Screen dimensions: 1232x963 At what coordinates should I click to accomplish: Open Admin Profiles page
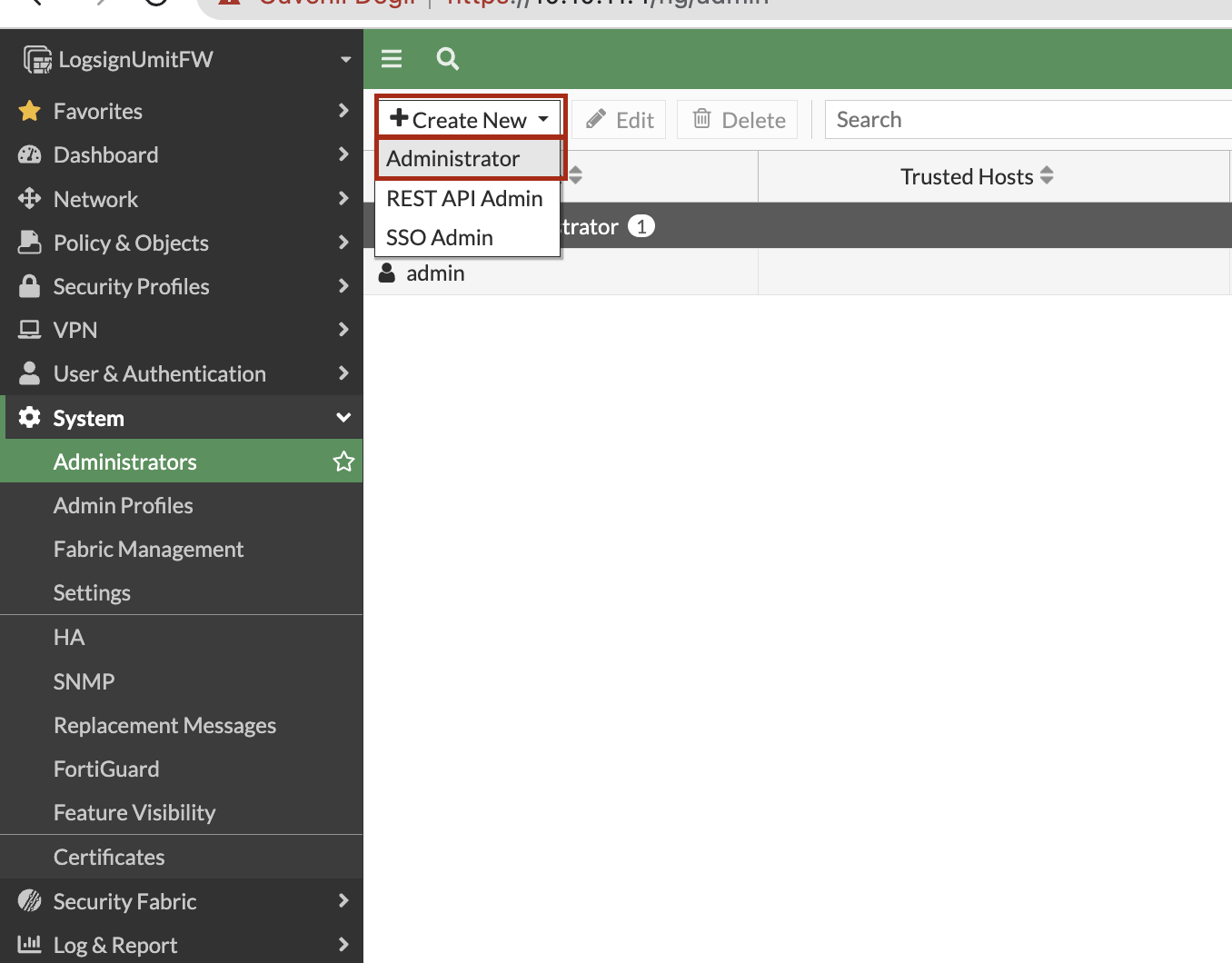[182, 505]
